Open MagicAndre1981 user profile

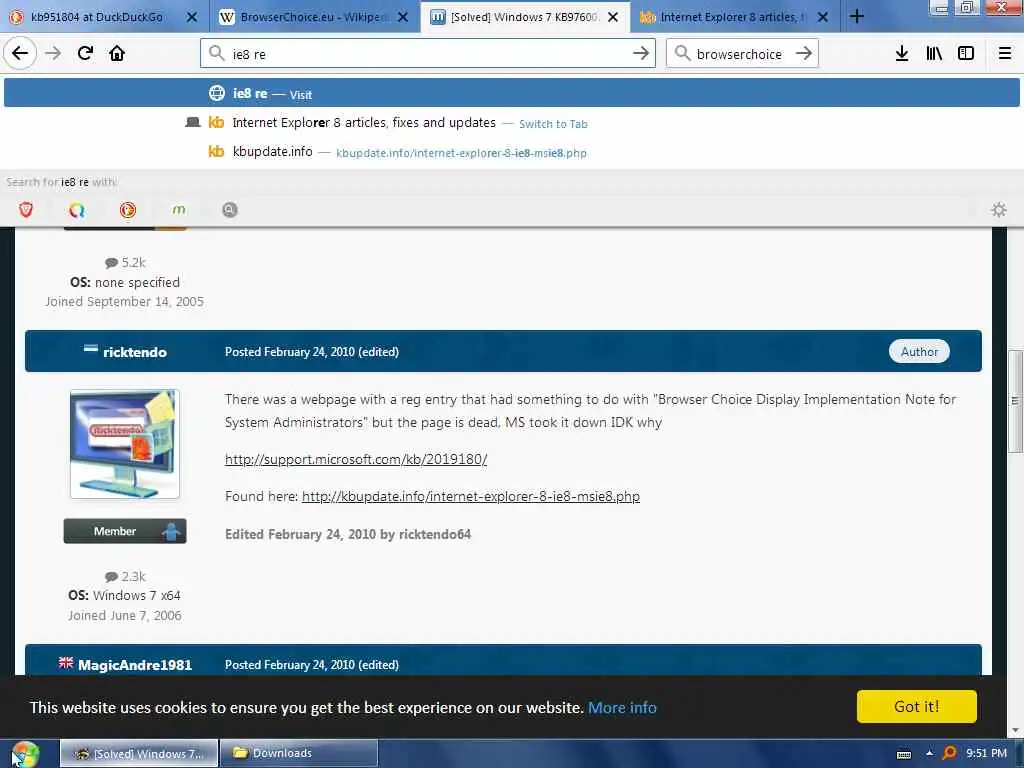pos(135,665)
